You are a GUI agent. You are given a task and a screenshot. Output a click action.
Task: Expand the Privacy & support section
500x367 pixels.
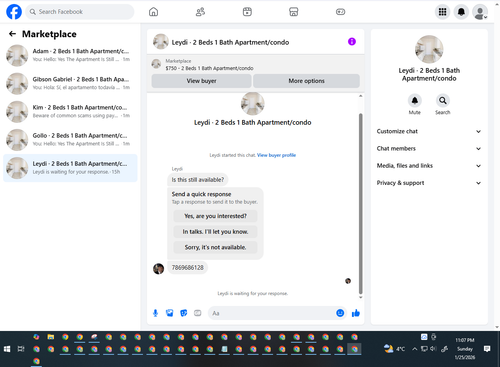pos(429,183)
